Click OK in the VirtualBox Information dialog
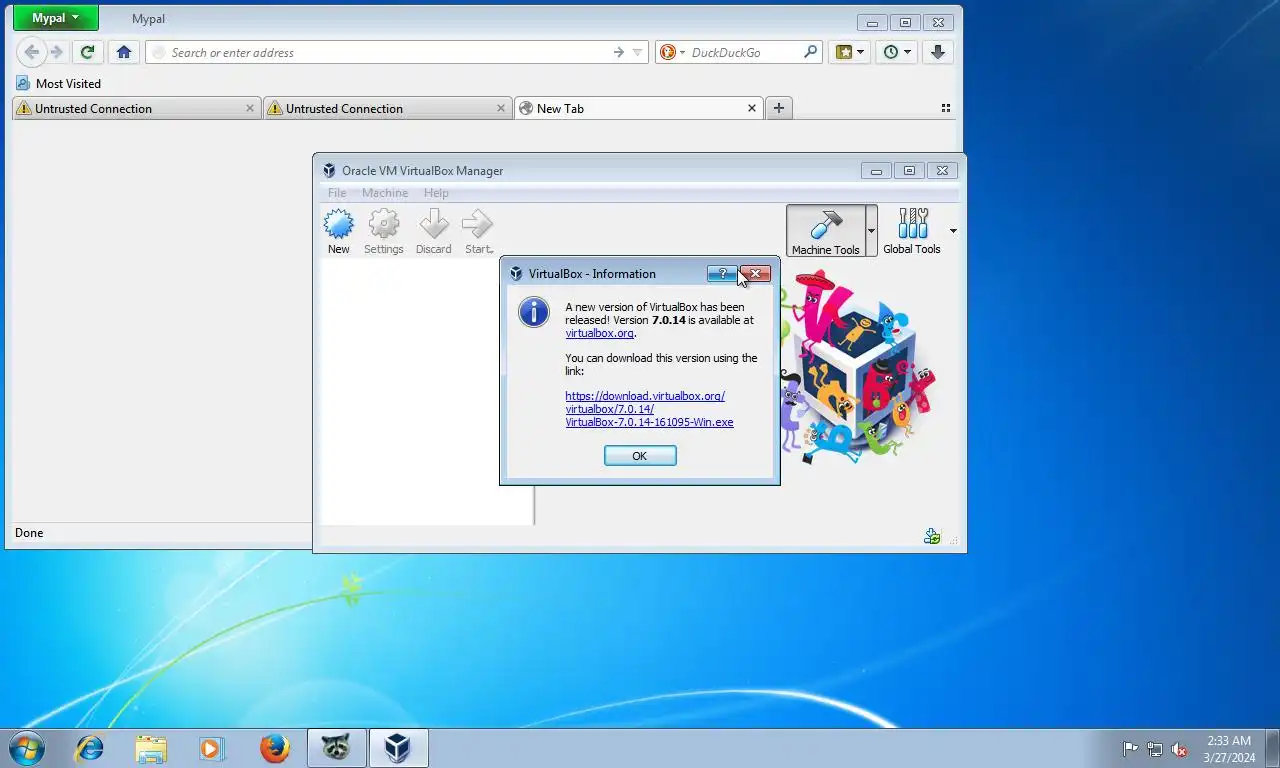The image size is (1280, 768). click(x=640, y=455)
